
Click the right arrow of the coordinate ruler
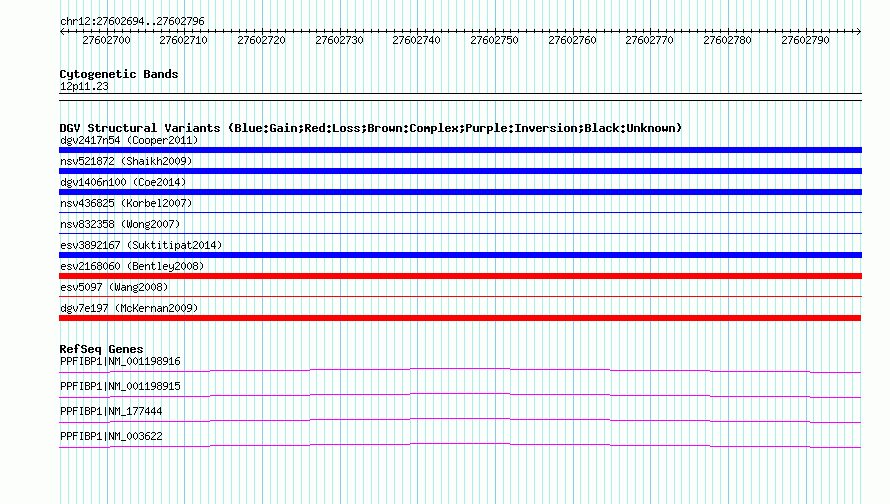pos(858,32)
